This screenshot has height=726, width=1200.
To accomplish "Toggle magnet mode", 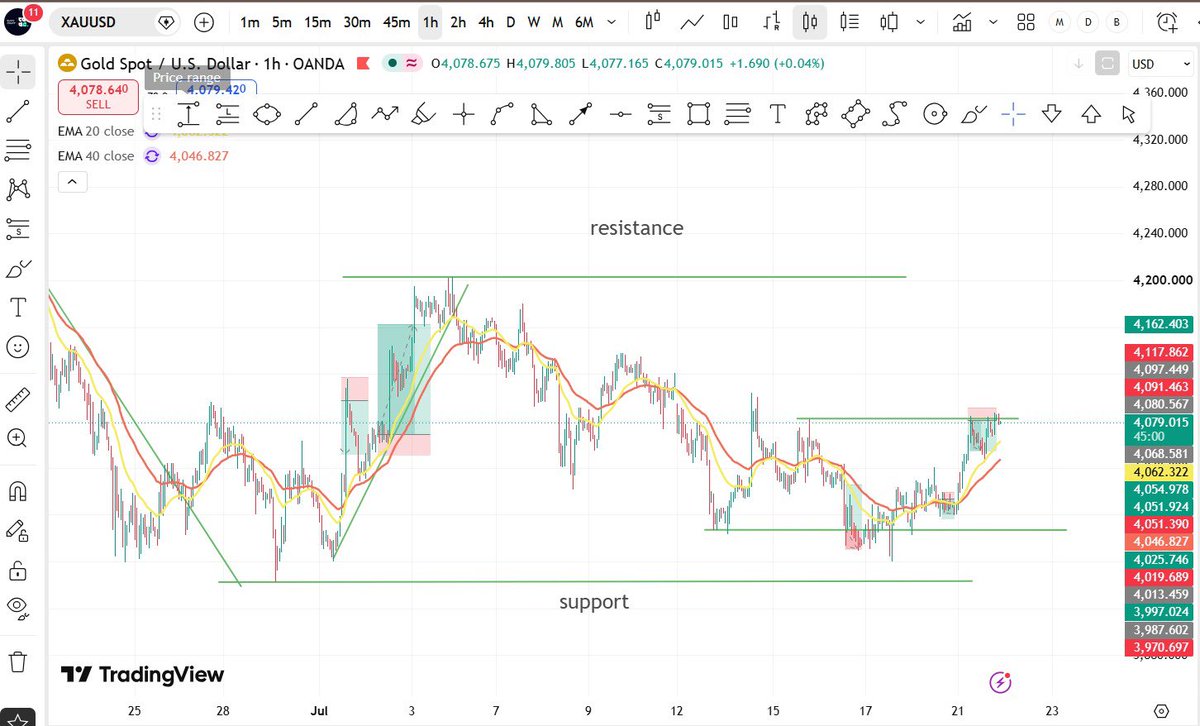I will pyautogui.click(x=18, y=491).
